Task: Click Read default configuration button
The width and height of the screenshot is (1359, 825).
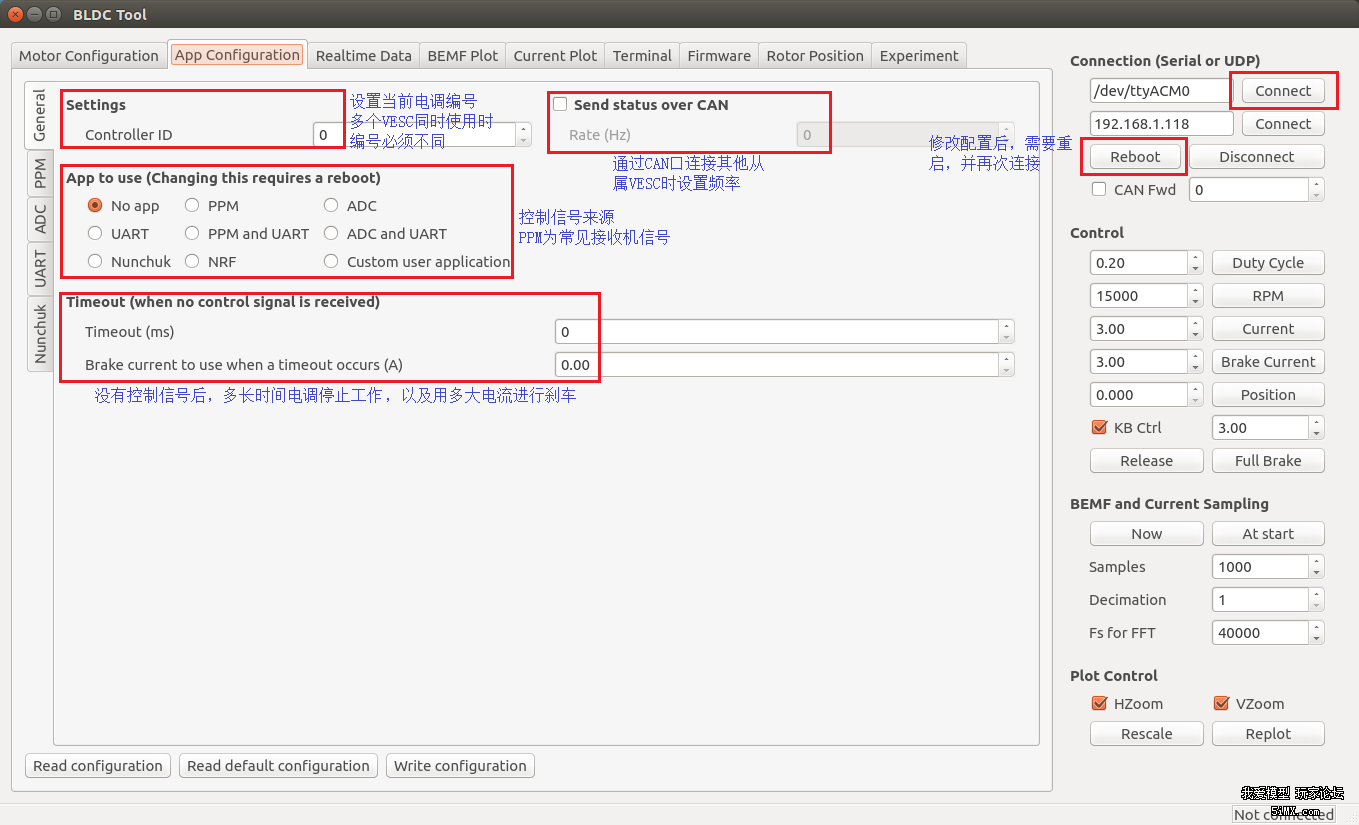Action: coord(278,766)
